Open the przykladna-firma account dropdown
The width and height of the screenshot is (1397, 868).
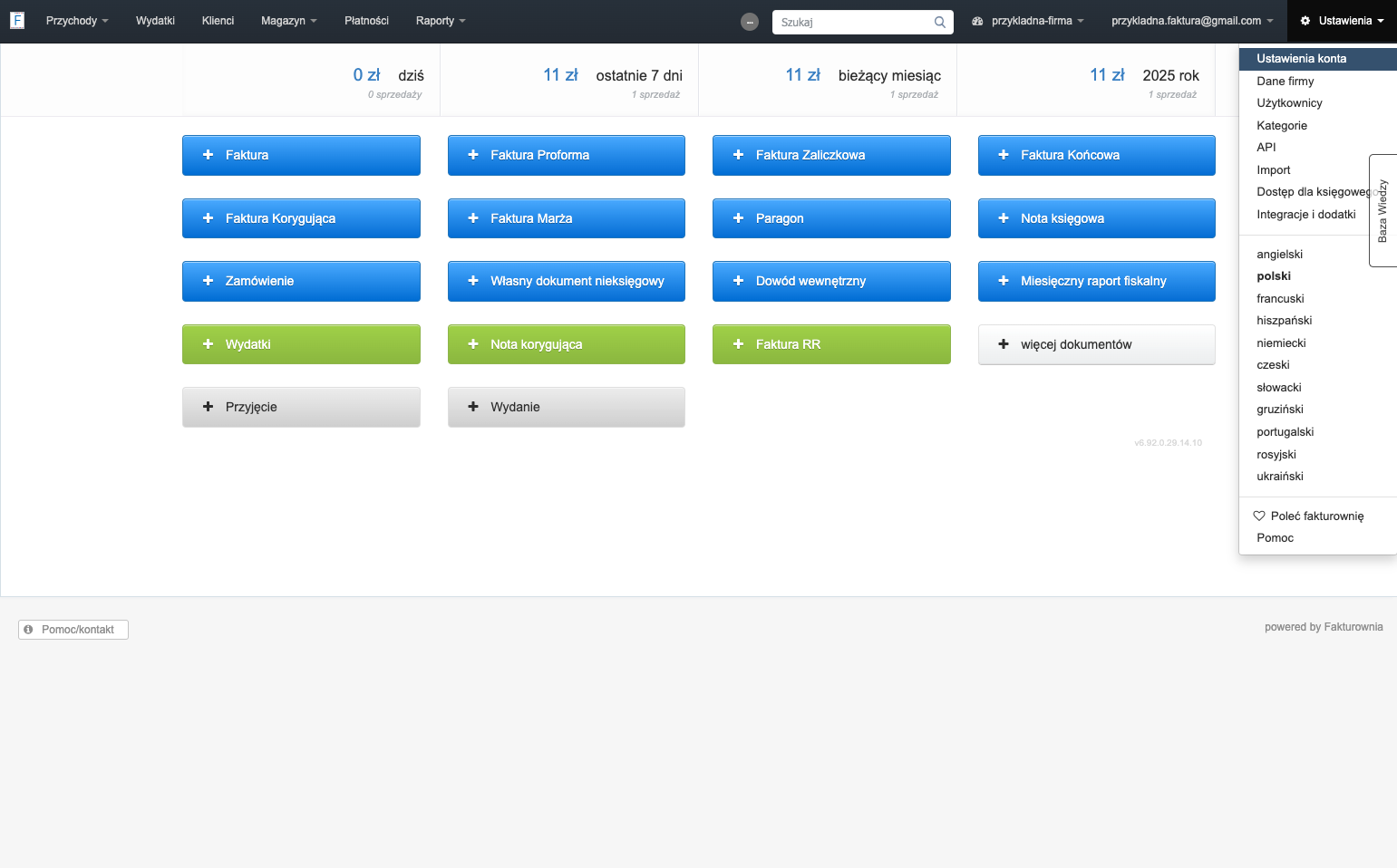tap(1028, 21)
